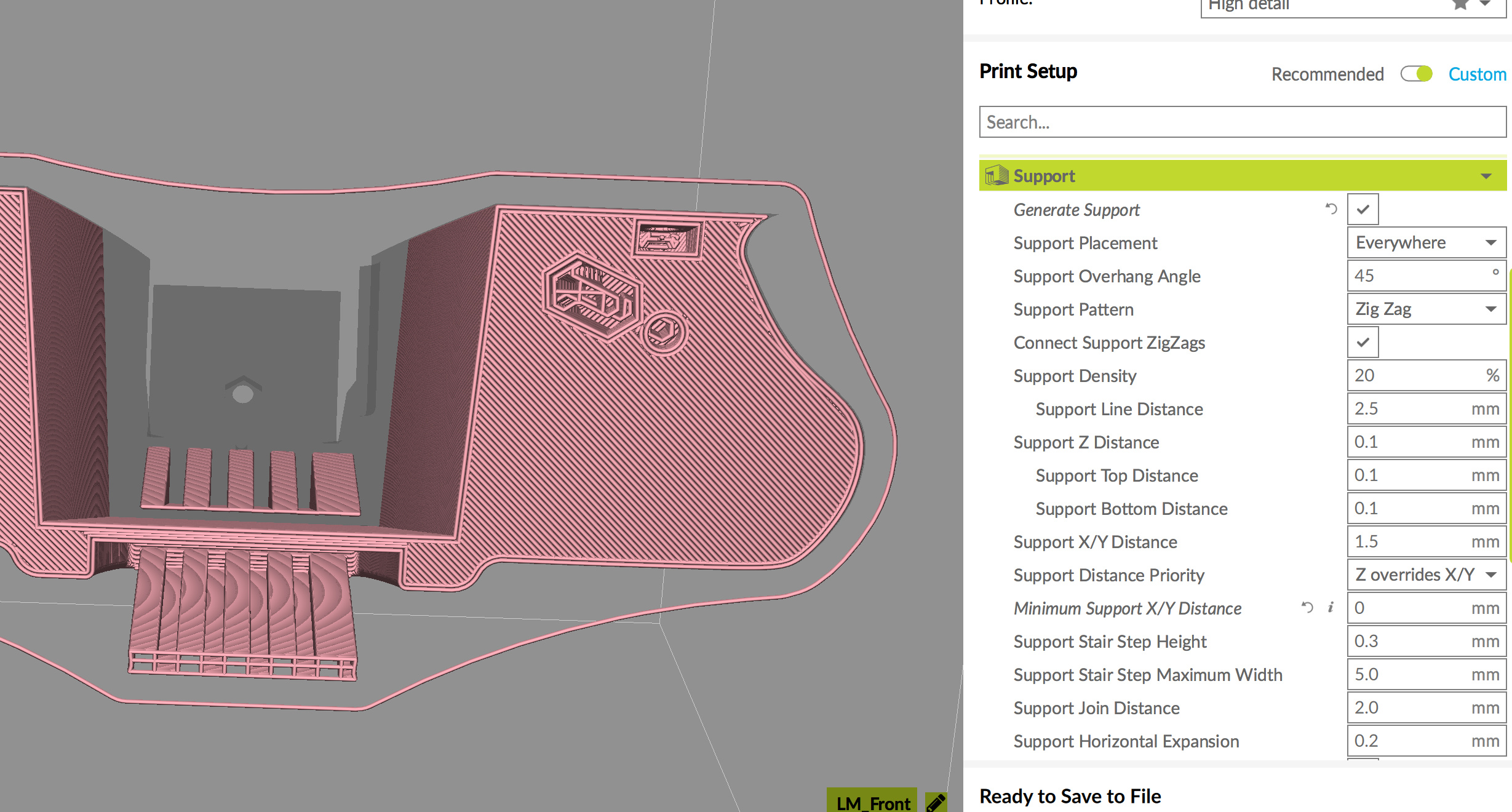
Task: Select the Recommended print setup mode
Action: [1327, 74]
